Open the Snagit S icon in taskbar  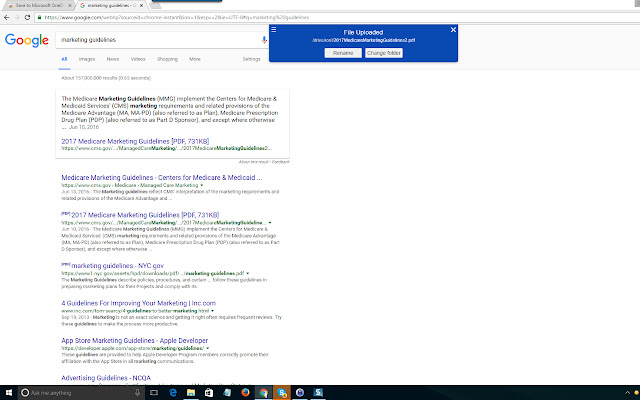pos(318,393)
